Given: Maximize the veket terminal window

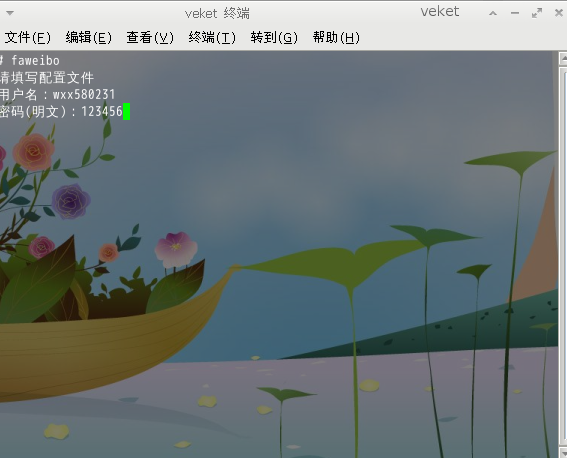Looking at the screenshot, I should point(537,13).
